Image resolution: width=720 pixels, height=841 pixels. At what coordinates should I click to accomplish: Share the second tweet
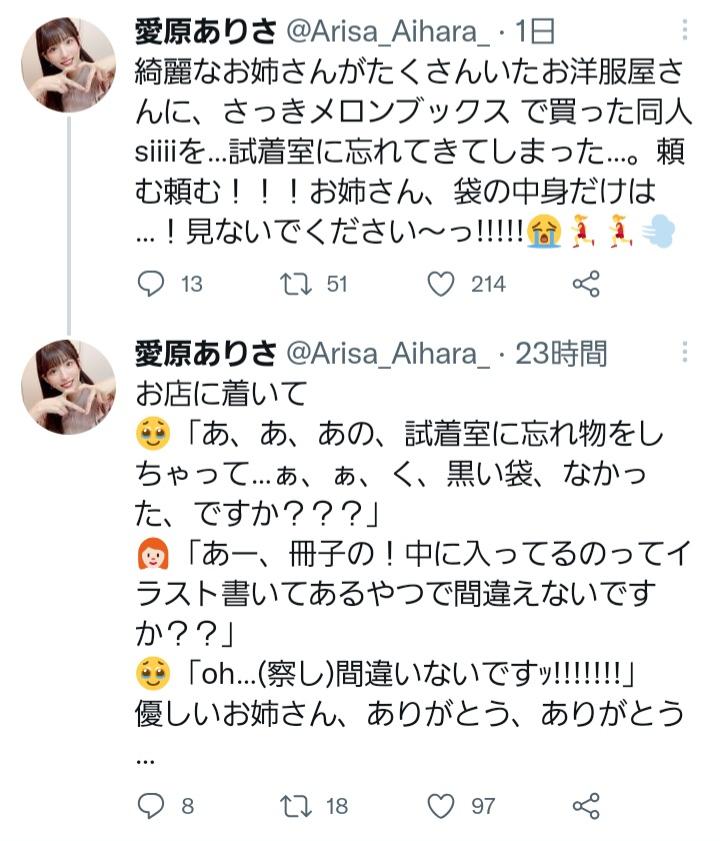tap(586, 805)
